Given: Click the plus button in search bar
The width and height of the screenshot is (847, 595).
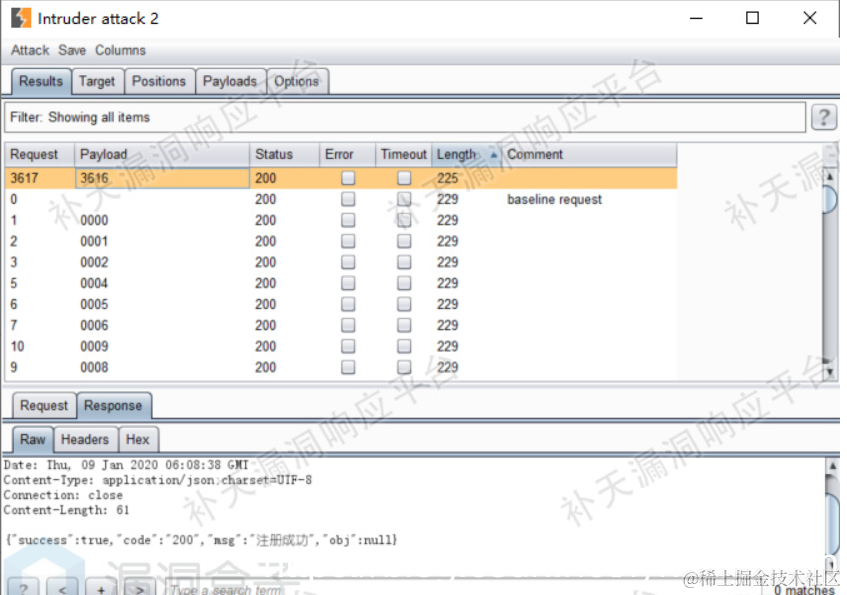Looking at the screenshot, I should point(101,588).
